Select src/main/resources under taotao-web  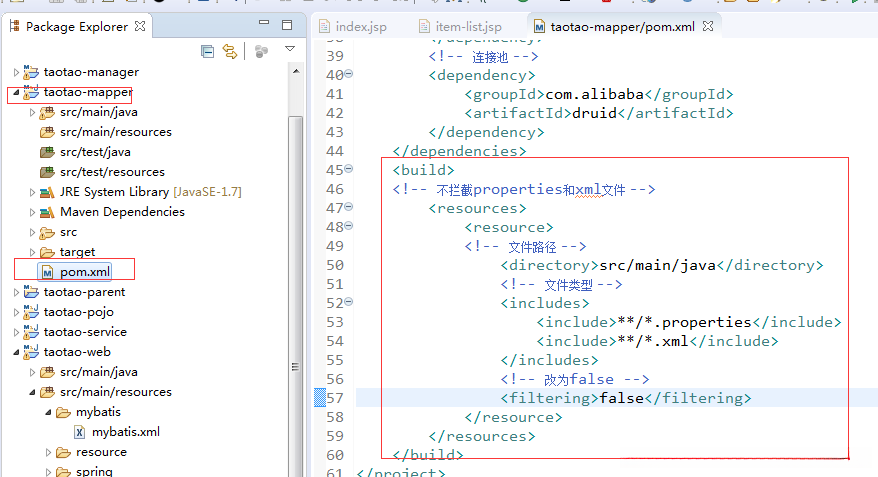click(116, 392)
